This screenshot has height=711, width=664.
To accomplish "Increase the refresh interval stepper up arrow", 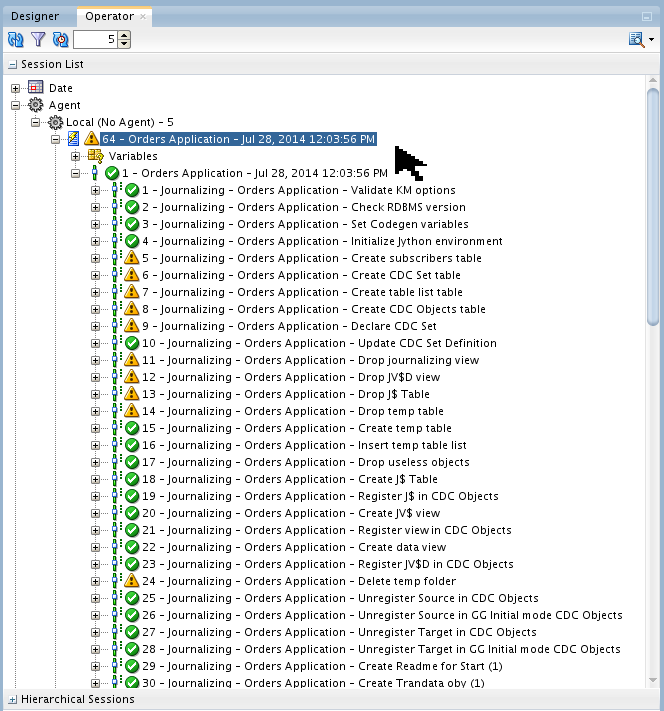I will (124, 35).
